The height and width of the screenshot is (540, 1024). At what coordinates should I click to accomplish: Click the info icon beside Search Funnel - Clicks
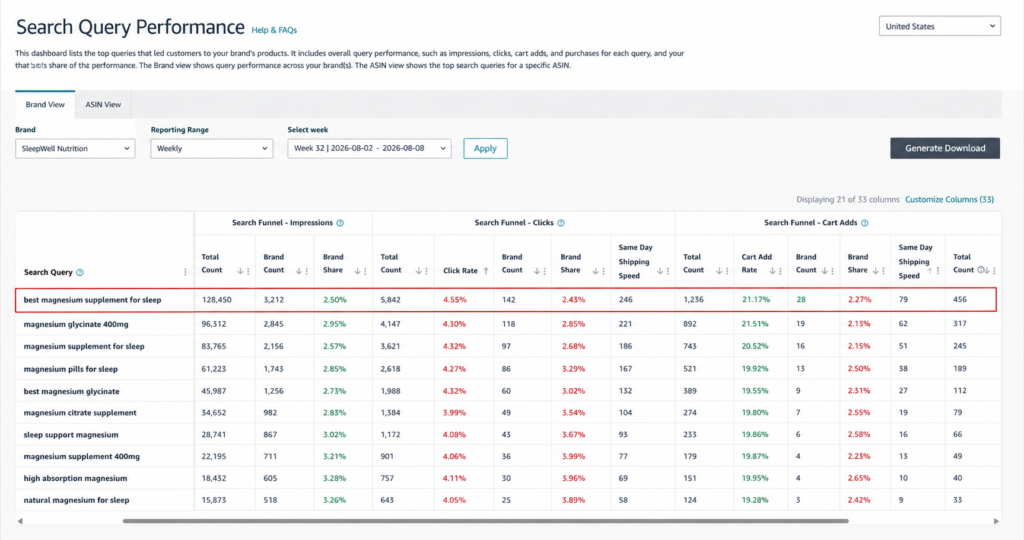click(x=561, y=223)
